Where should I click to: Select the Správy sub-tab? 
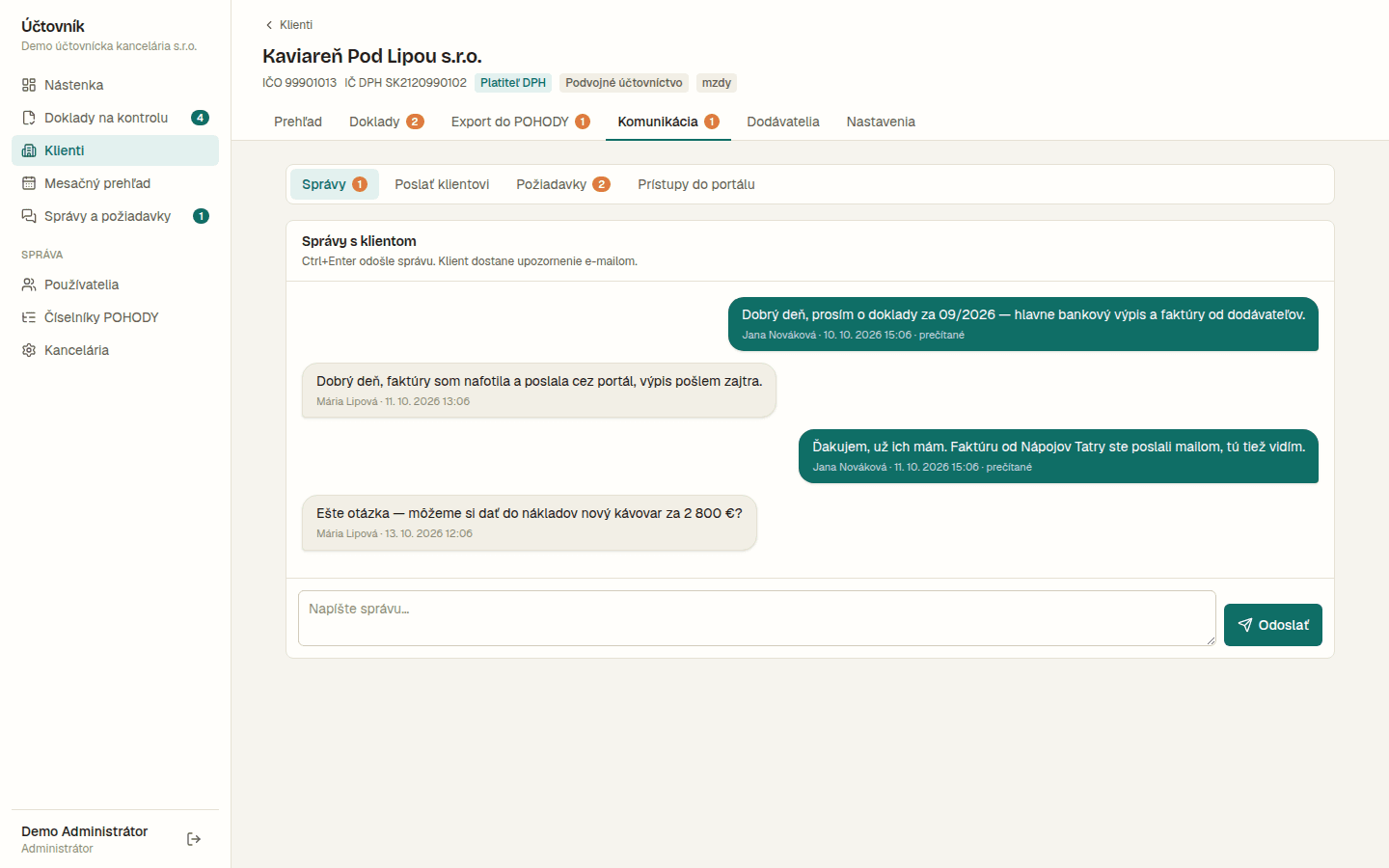335,184
